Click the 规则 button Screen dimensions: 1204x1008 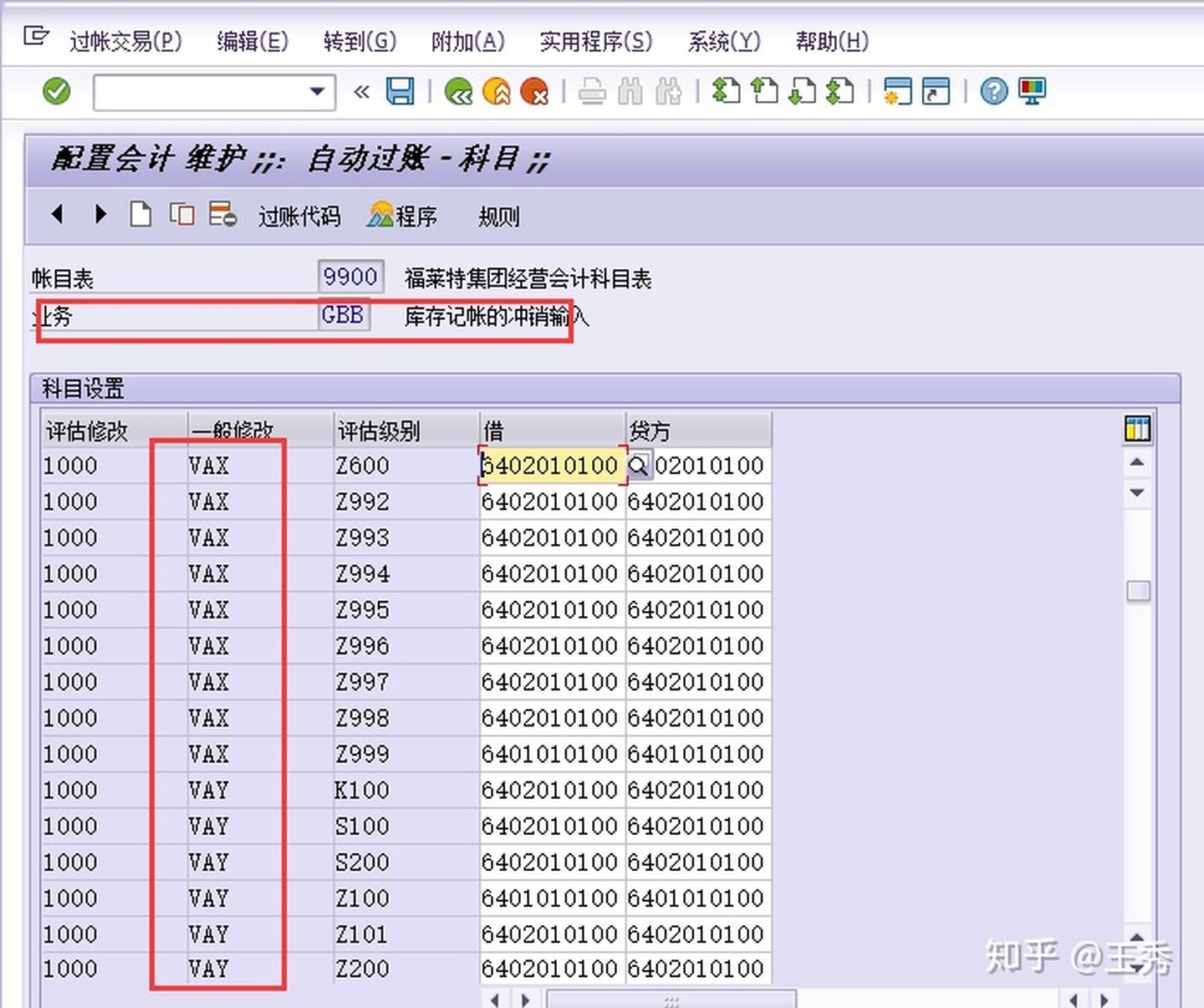point(498,216)
